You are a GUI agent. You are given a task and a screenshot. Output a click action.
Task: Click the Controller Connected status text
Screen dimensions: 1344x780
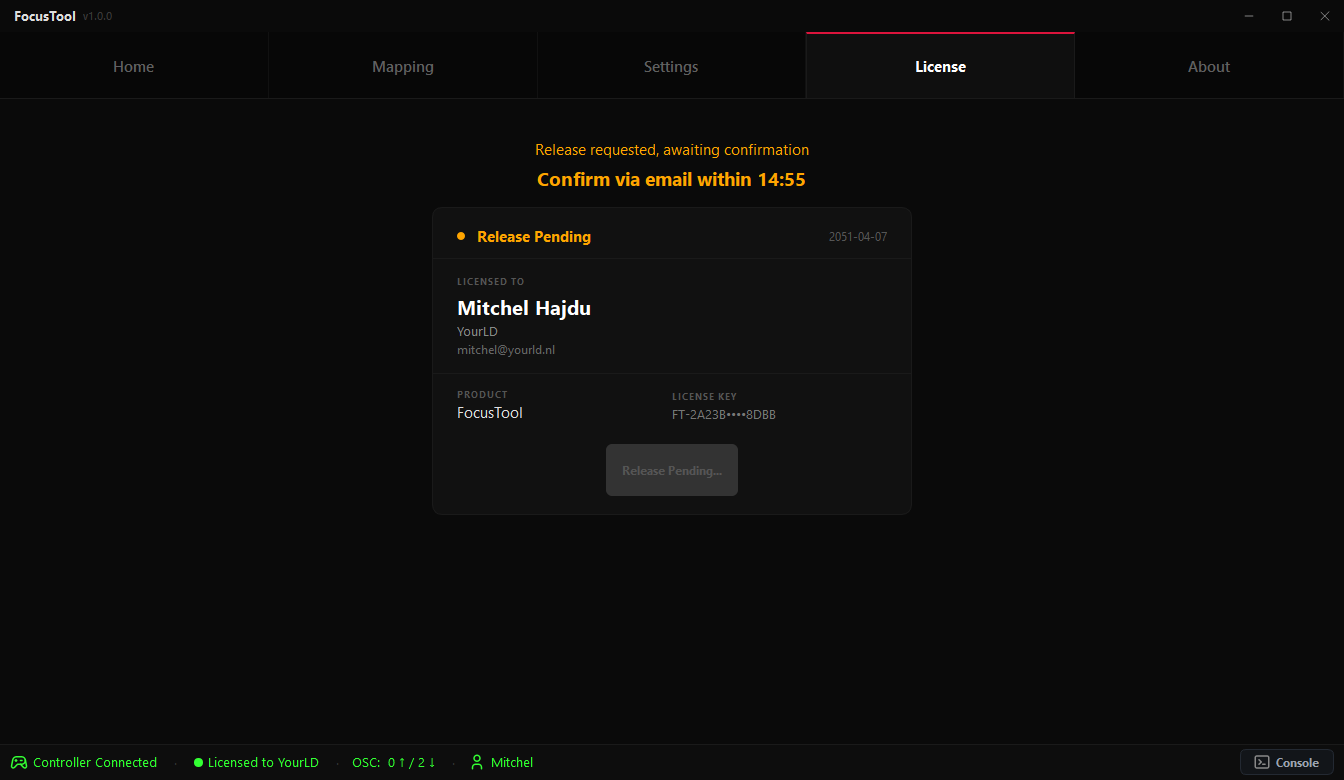click(x=95, y=762)
